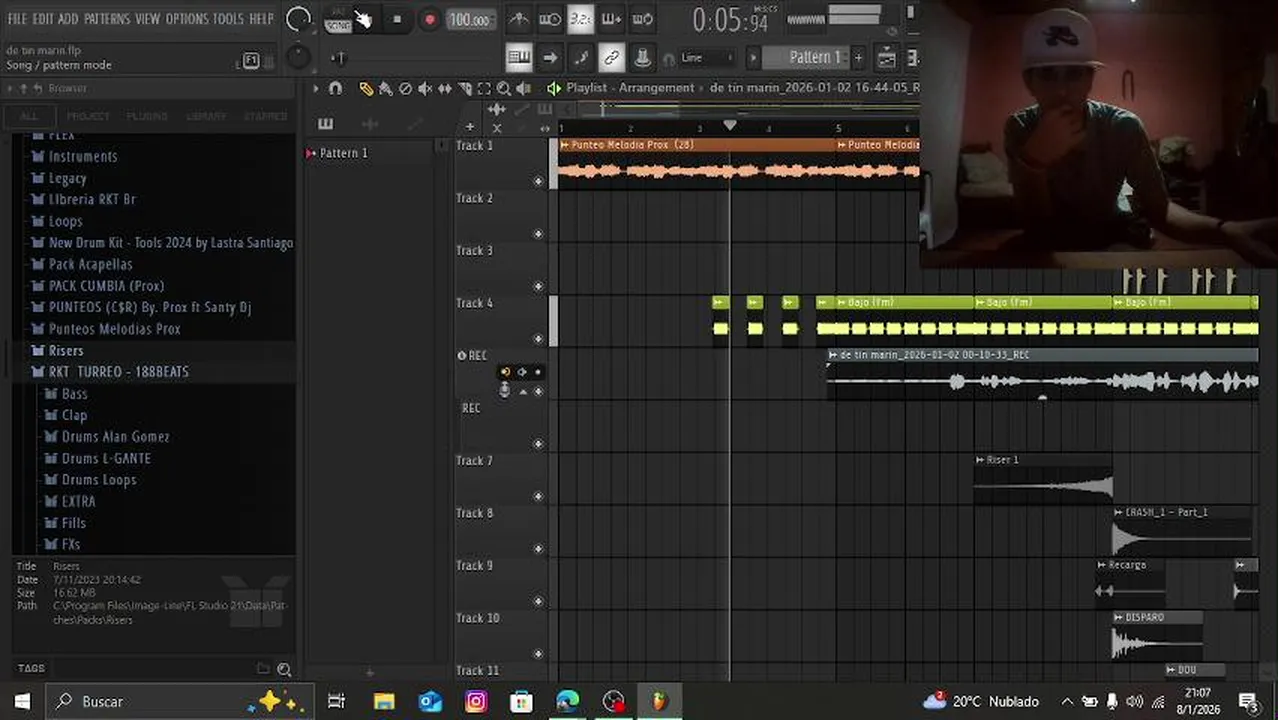Click the tempo value 100.000
1278x720 pixels.
click(469, 20)
